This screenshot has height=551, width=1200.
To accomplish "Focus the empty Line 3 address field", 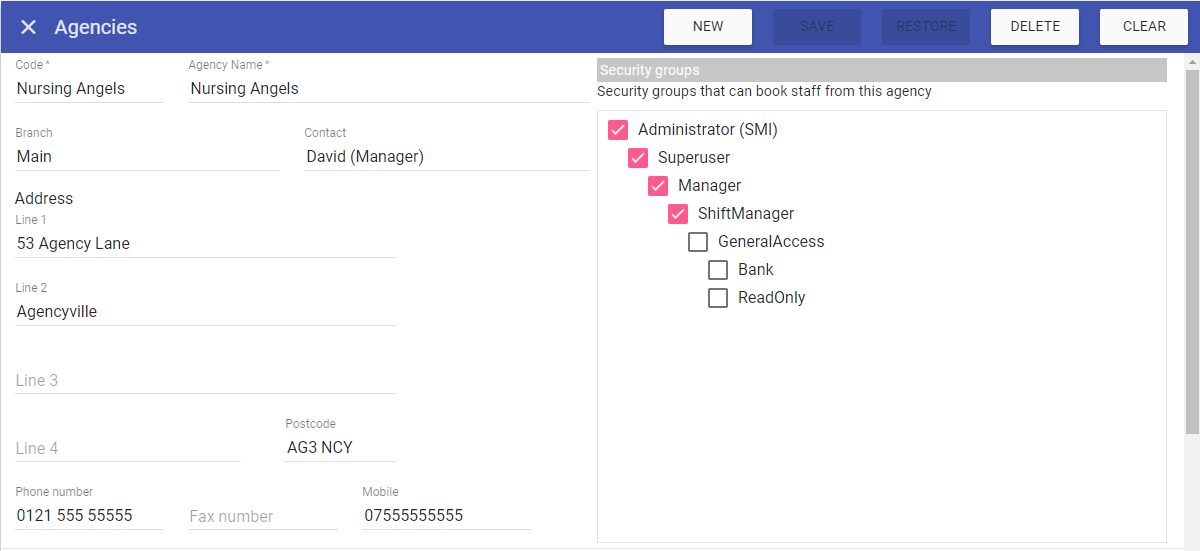I will (205, 380).
